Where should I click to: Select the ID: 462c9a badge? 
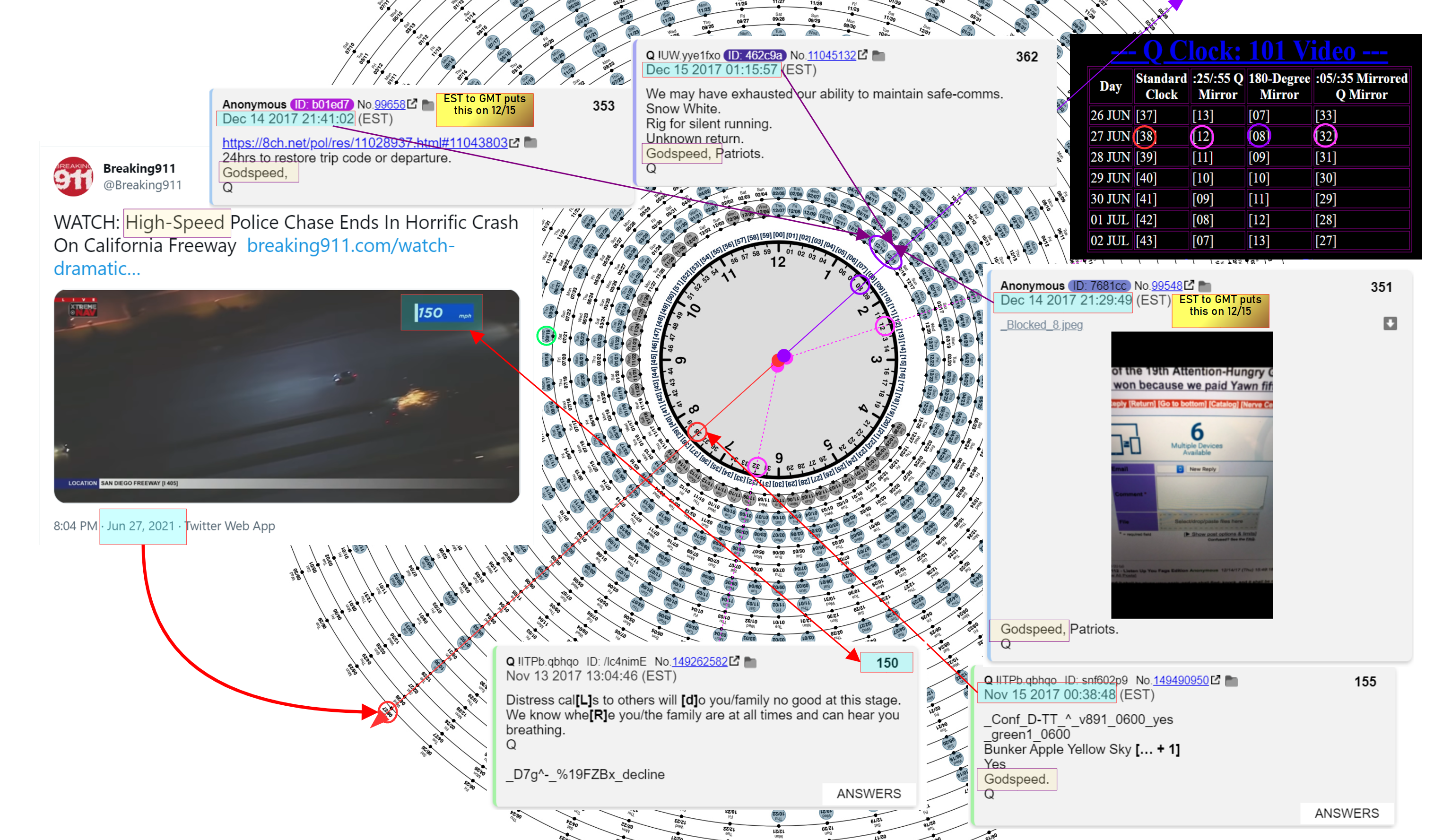click(755, 55)
